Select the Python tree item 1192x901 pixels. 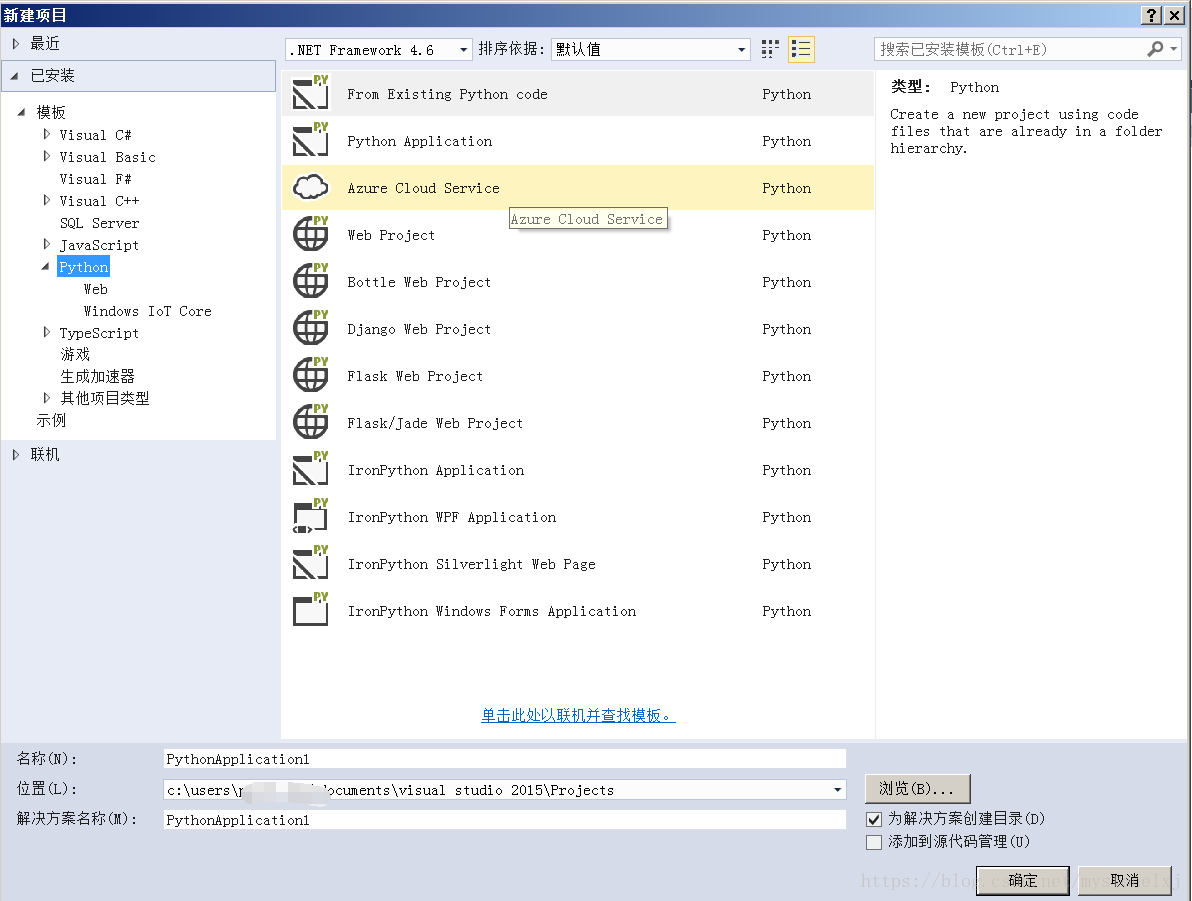(x=84, y=267)
